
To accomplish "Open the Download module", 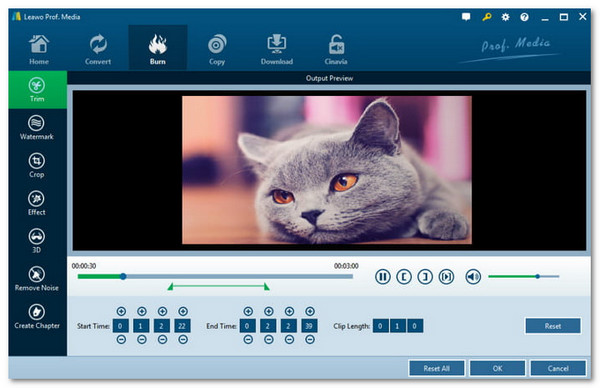I will 277,49.
